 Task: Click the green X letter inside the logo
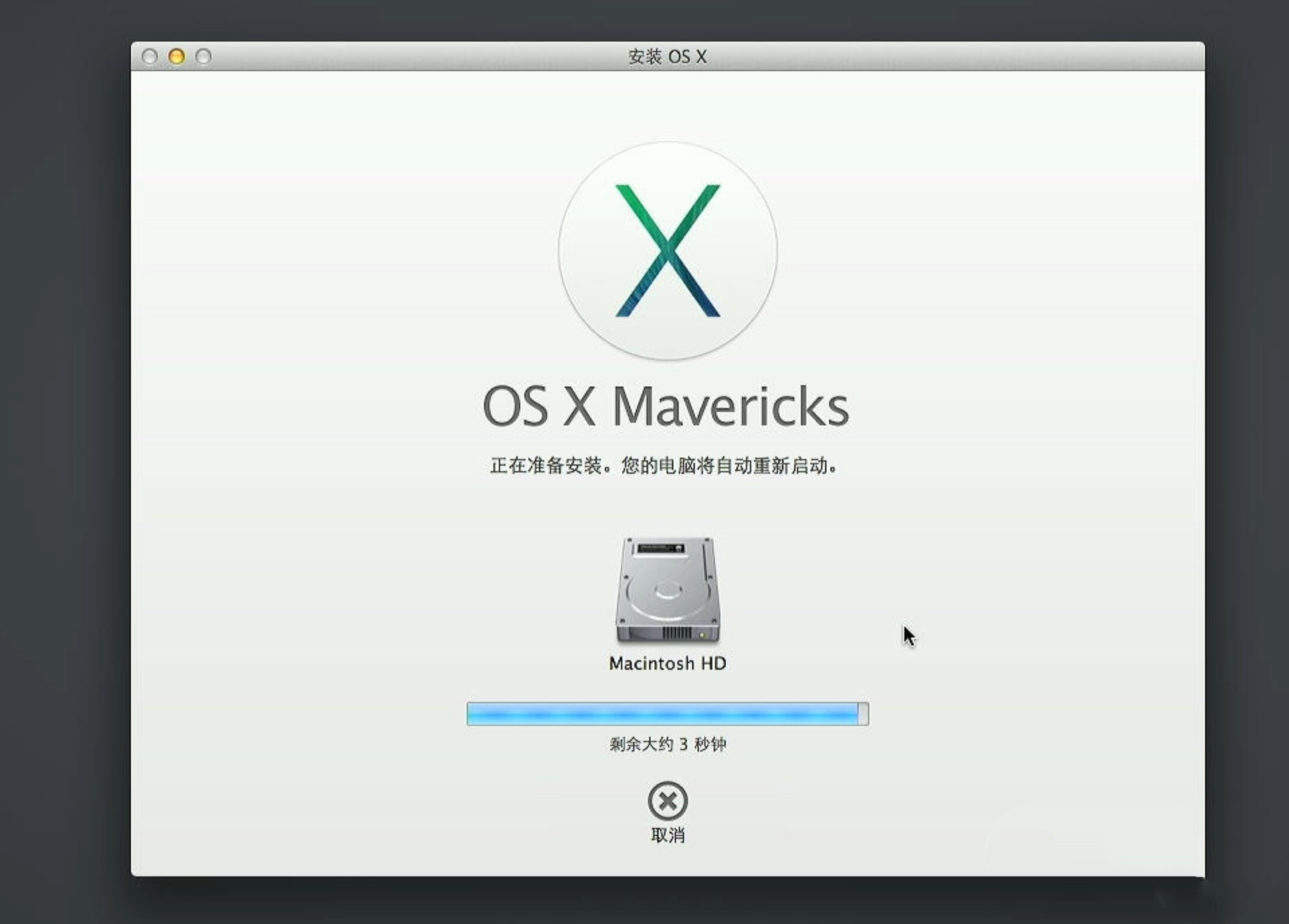[x=667, y=250]
